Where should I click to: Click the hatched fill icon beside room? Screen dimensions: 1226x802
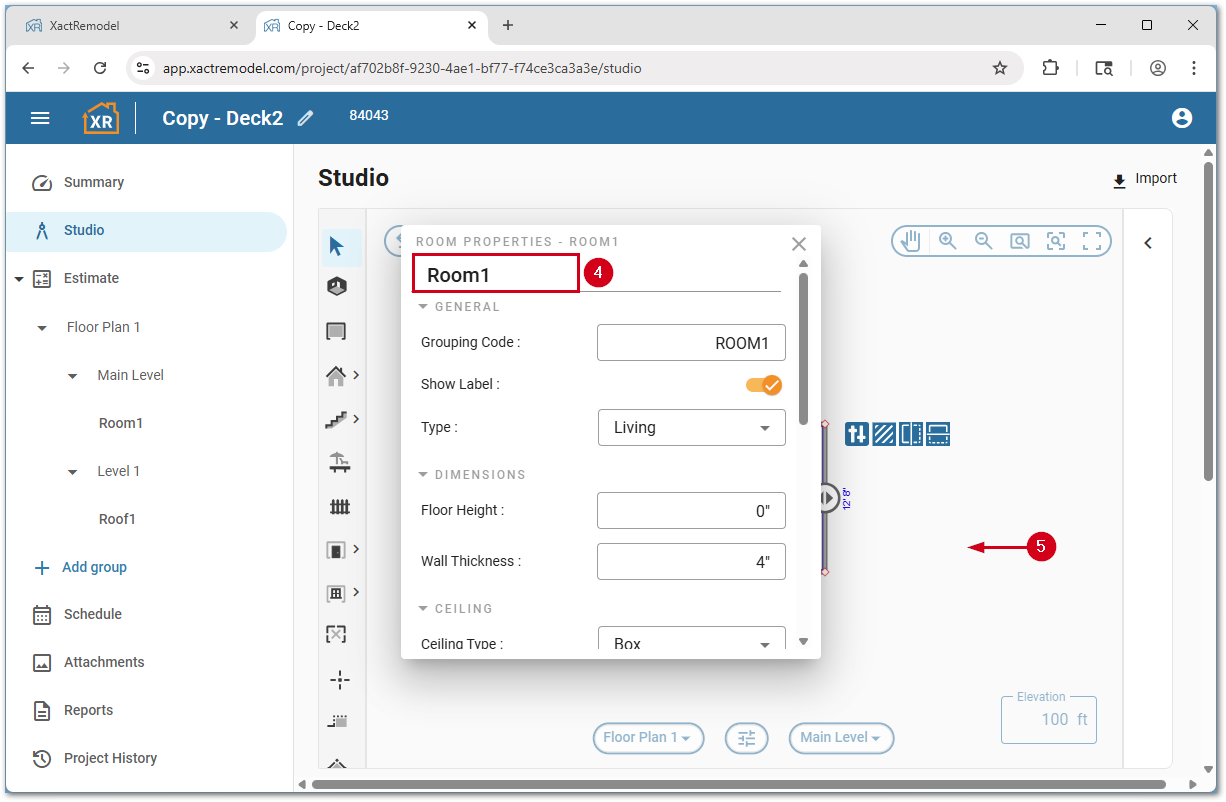[x=884, y=434]
